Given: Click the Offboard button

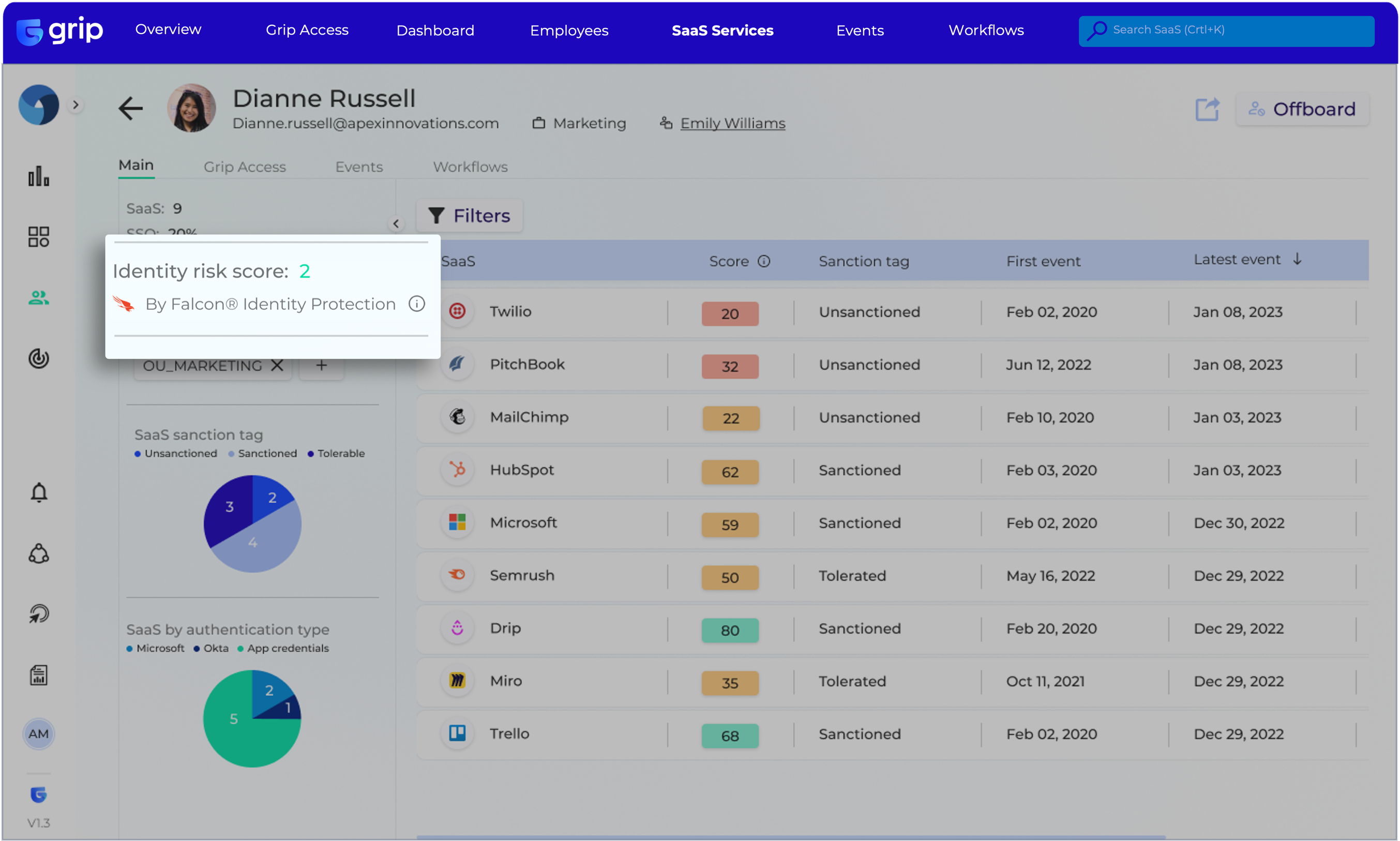Looking at the screenshot, I should tap(1303, 109).
